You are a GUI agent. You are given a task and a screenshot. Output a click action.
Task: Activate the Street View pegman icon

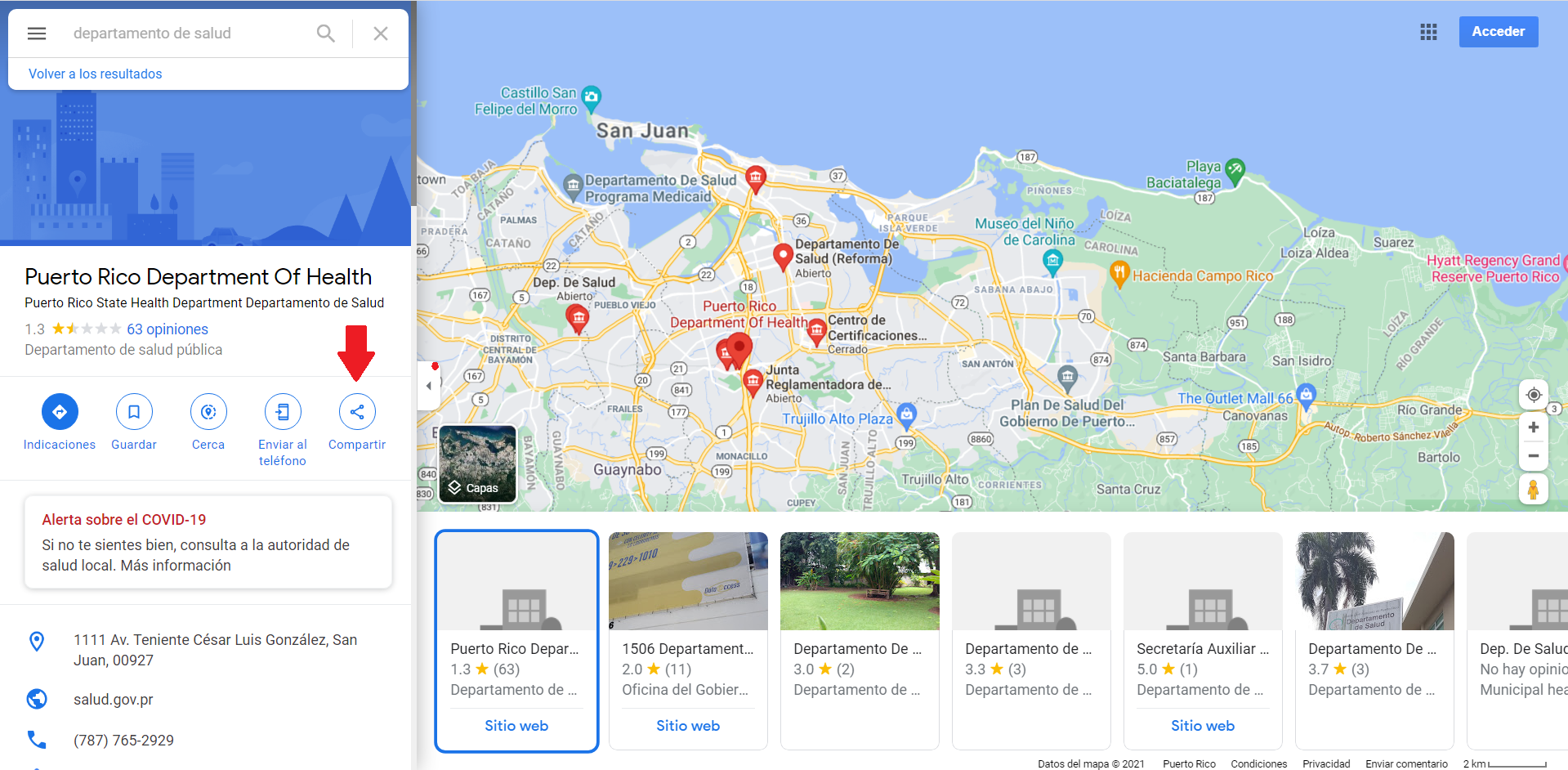click(1534, 490)
